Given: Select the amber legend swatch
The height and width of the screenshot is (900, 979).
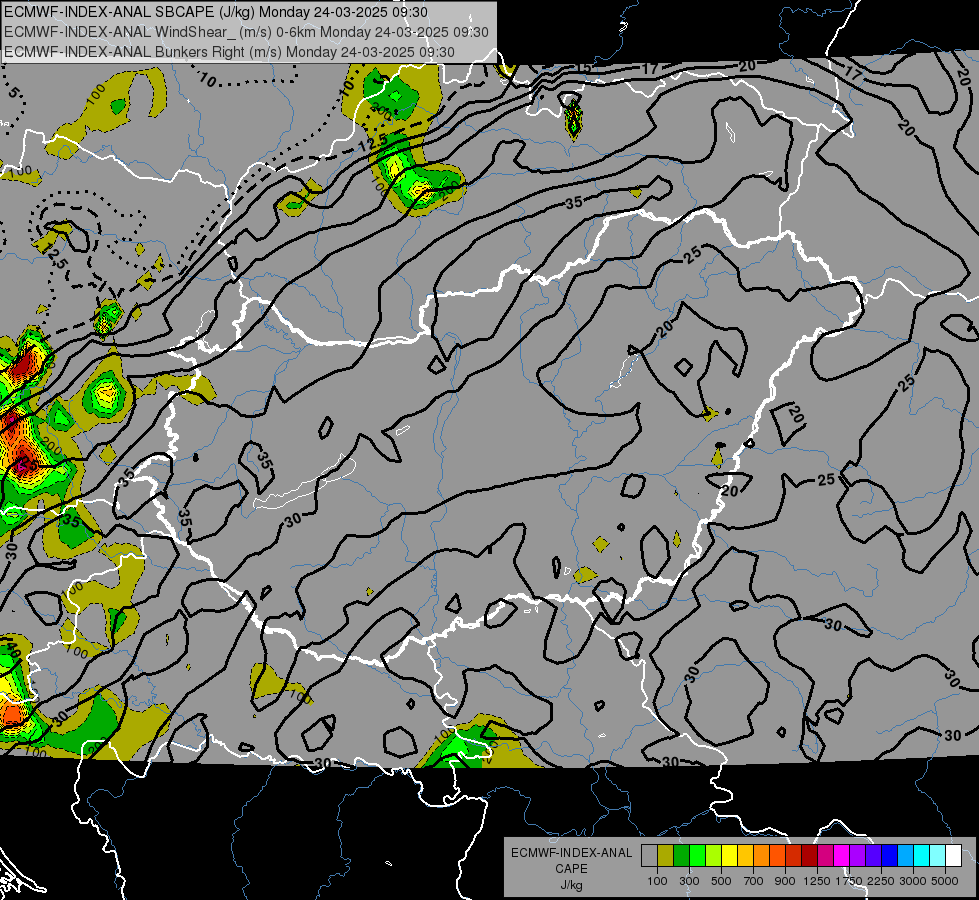Looking at the screenshot, I should (x=745, y=856).
